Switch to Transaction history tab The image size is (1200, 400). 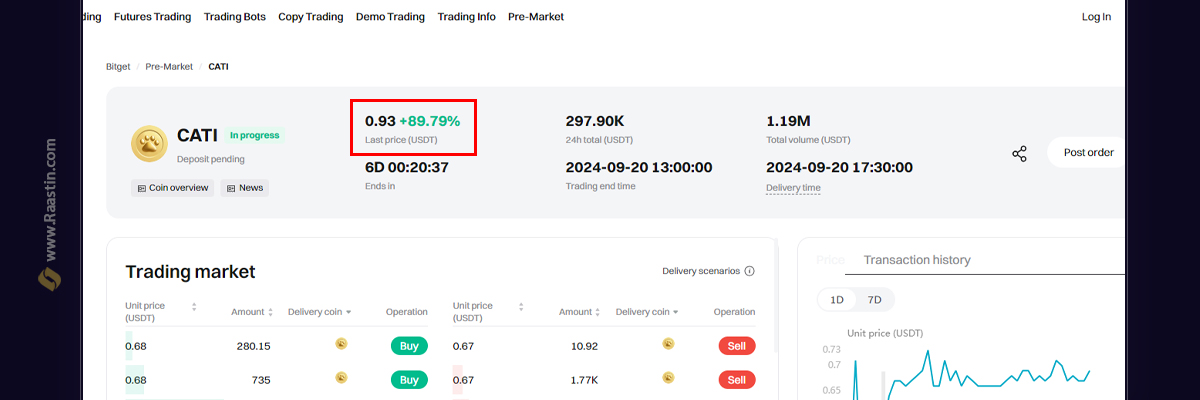[x=917, y=260]
